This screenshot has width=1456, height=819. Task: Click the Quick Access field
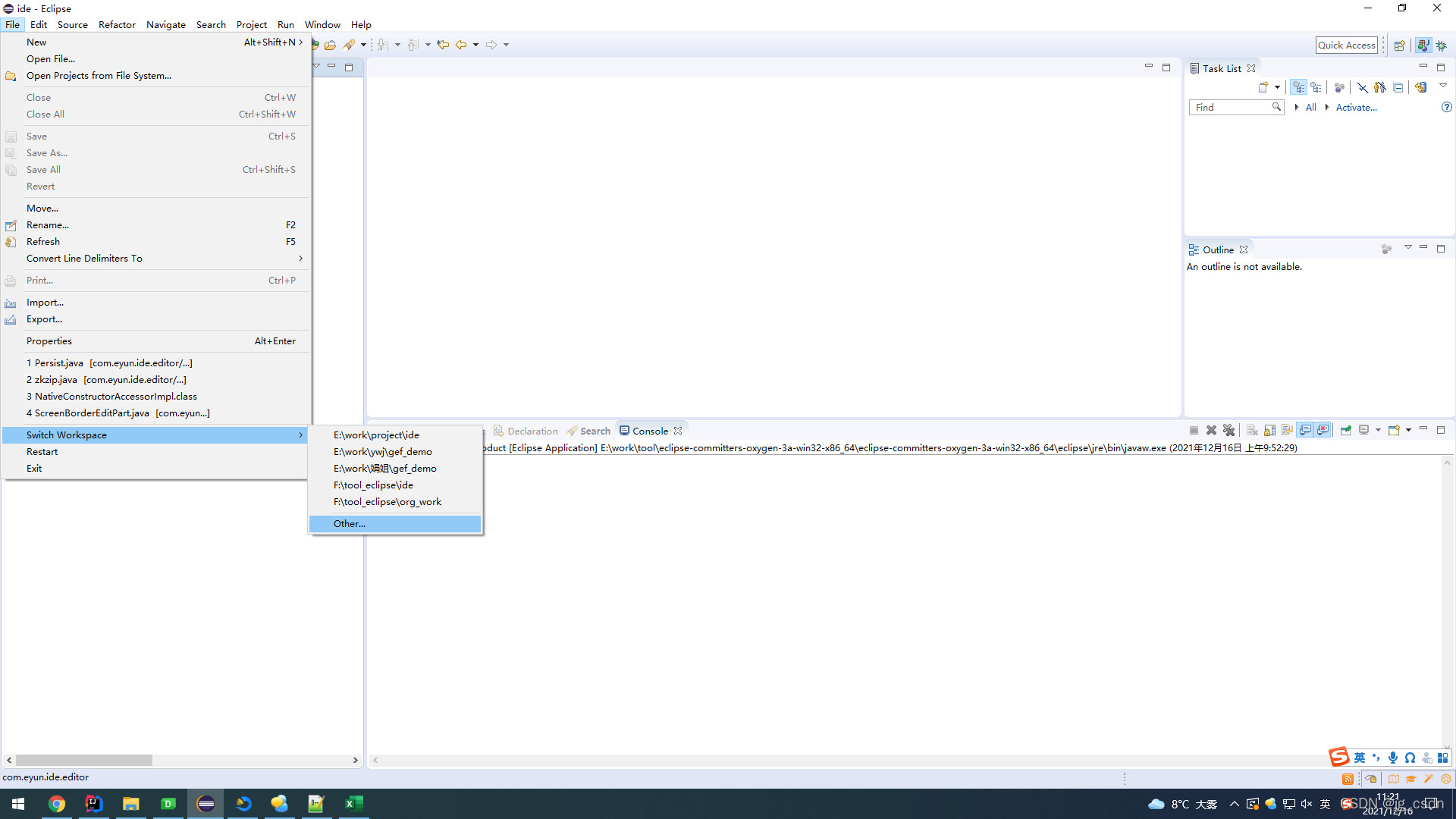[1346, 45]
